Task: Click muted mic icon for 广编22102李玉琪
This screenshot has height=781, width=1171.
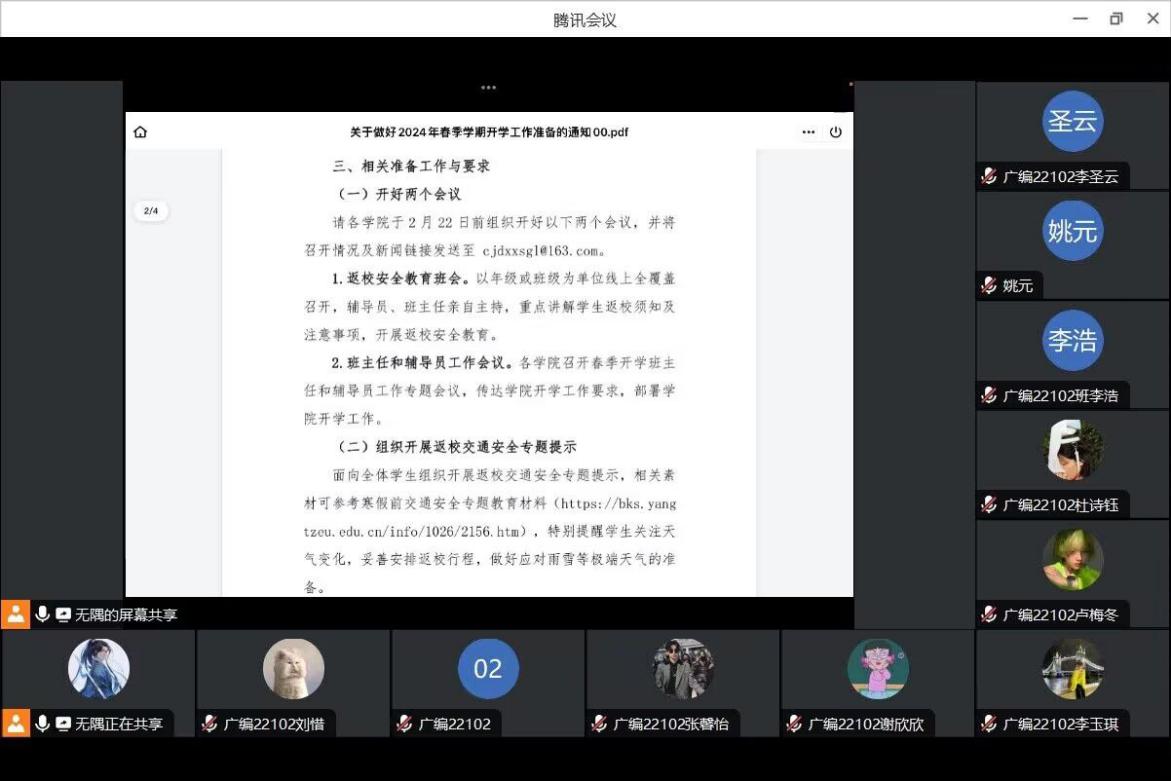Action: coord(989,724)
